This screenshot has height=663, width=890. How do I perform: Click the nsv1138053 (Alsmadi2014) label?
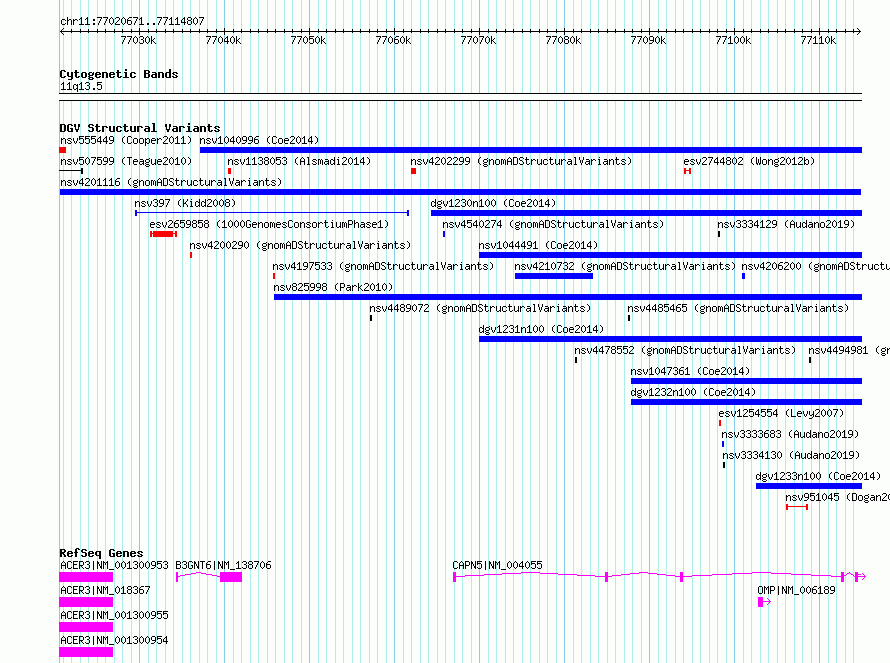(x=299, y=161)
